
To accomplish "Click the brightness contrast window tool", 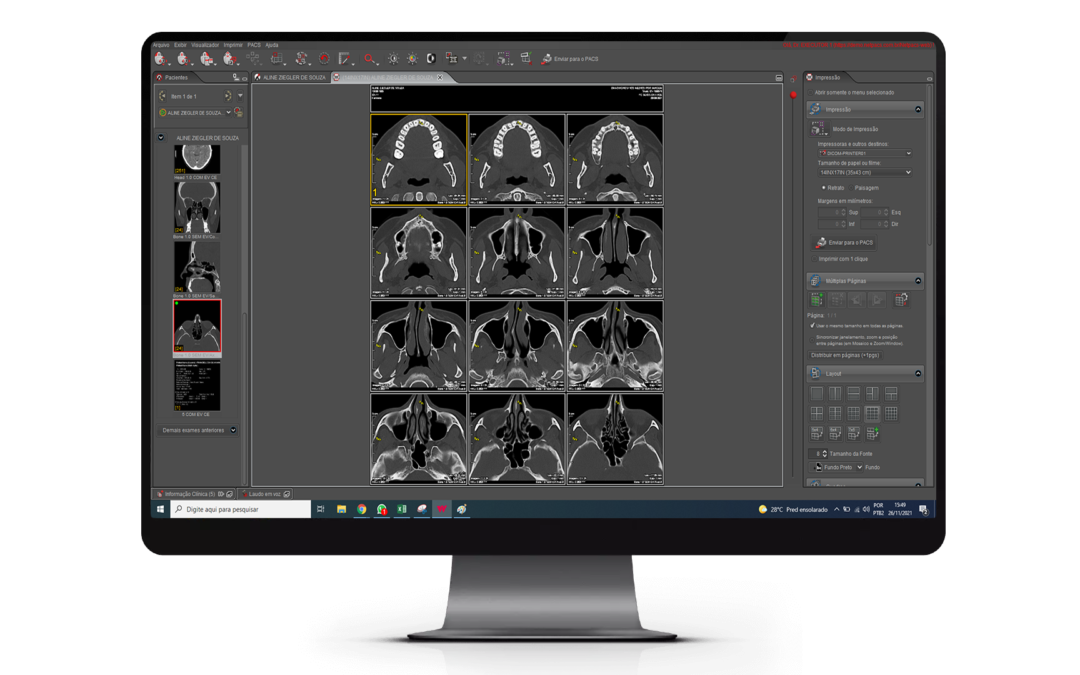I will pos(393,59).
